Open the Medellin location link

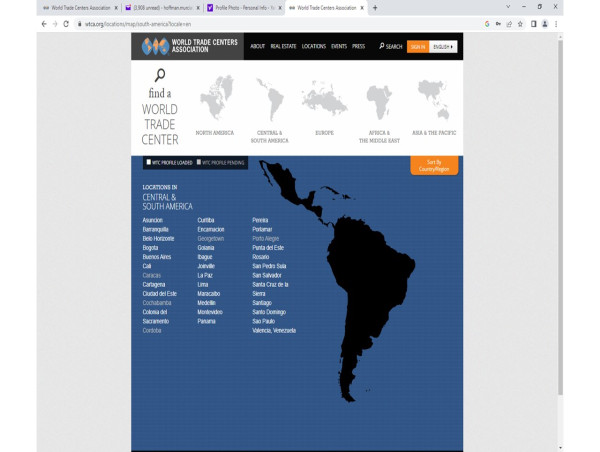click(207, 303)
